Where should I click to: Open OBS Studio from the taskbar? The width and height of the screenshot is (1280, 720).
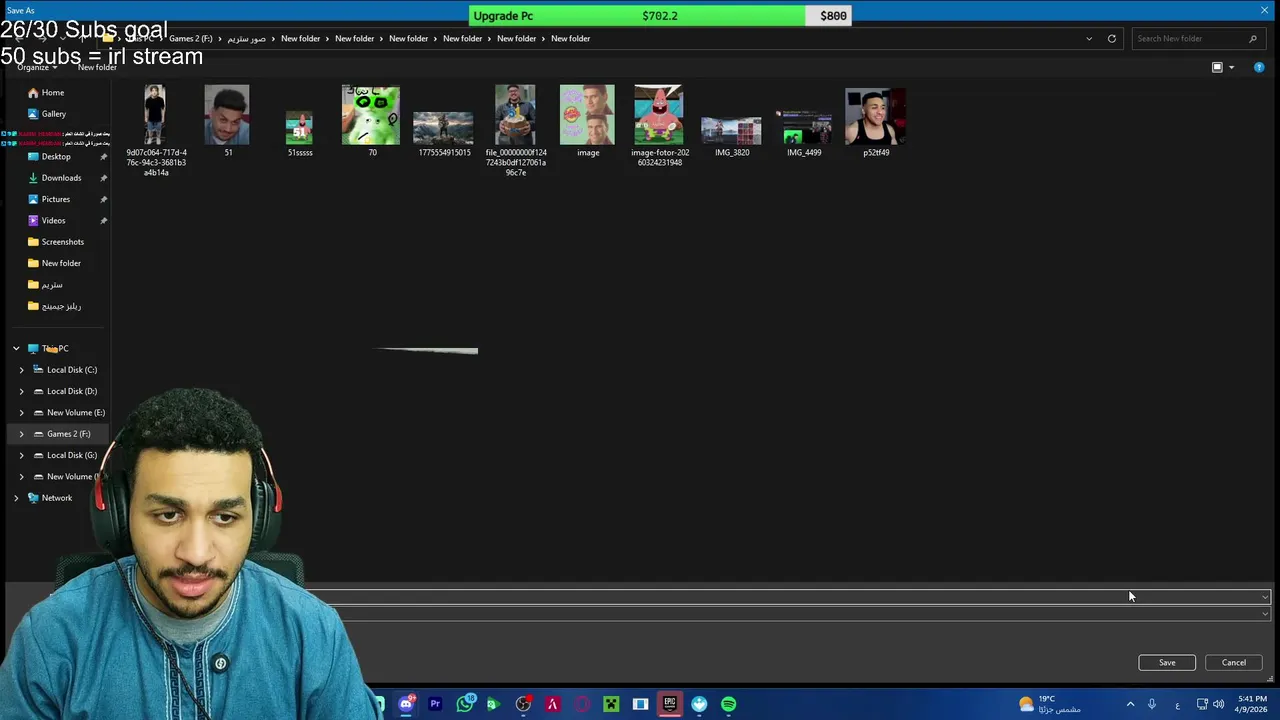[x=523, y=704]
